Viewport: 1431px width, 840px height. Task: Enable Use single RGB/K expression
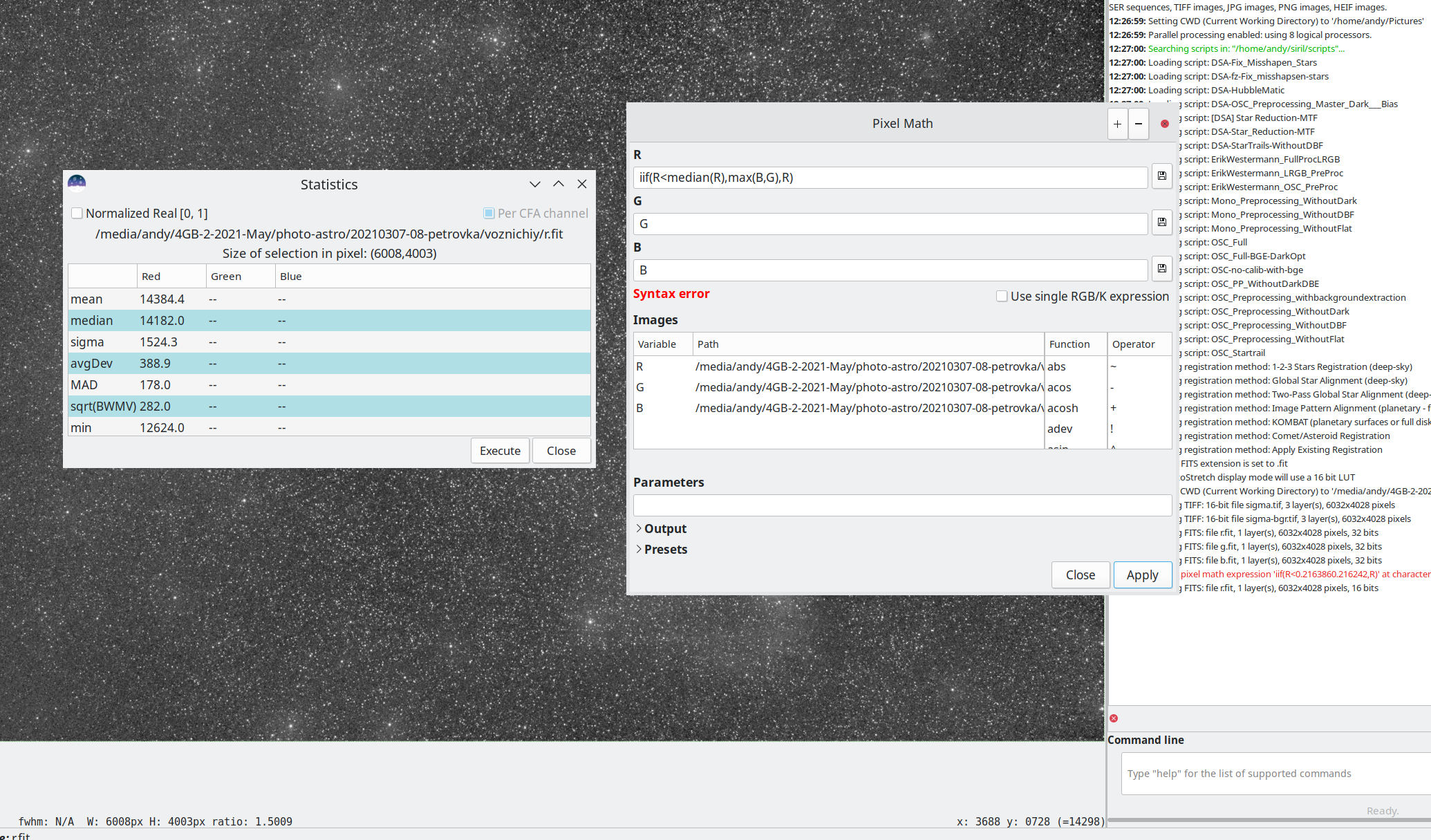1002,296
